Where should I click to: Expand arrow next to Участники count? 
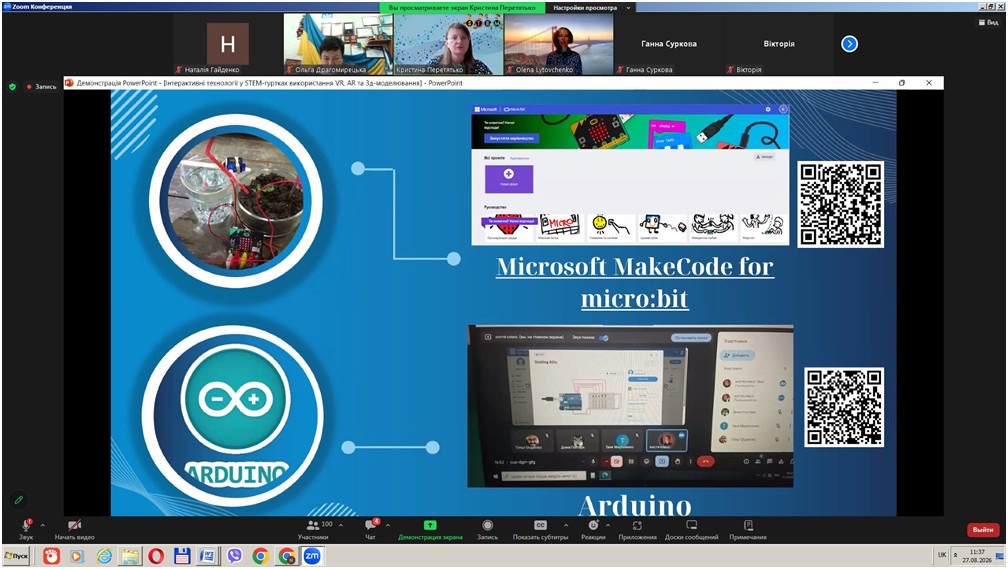point(341,525)
